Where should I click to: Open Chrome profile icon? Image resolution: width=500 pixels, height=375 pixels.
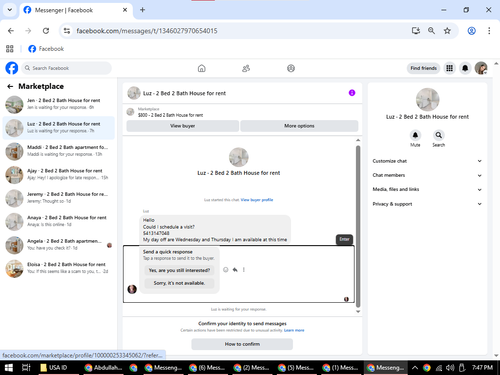coord(472,31)
